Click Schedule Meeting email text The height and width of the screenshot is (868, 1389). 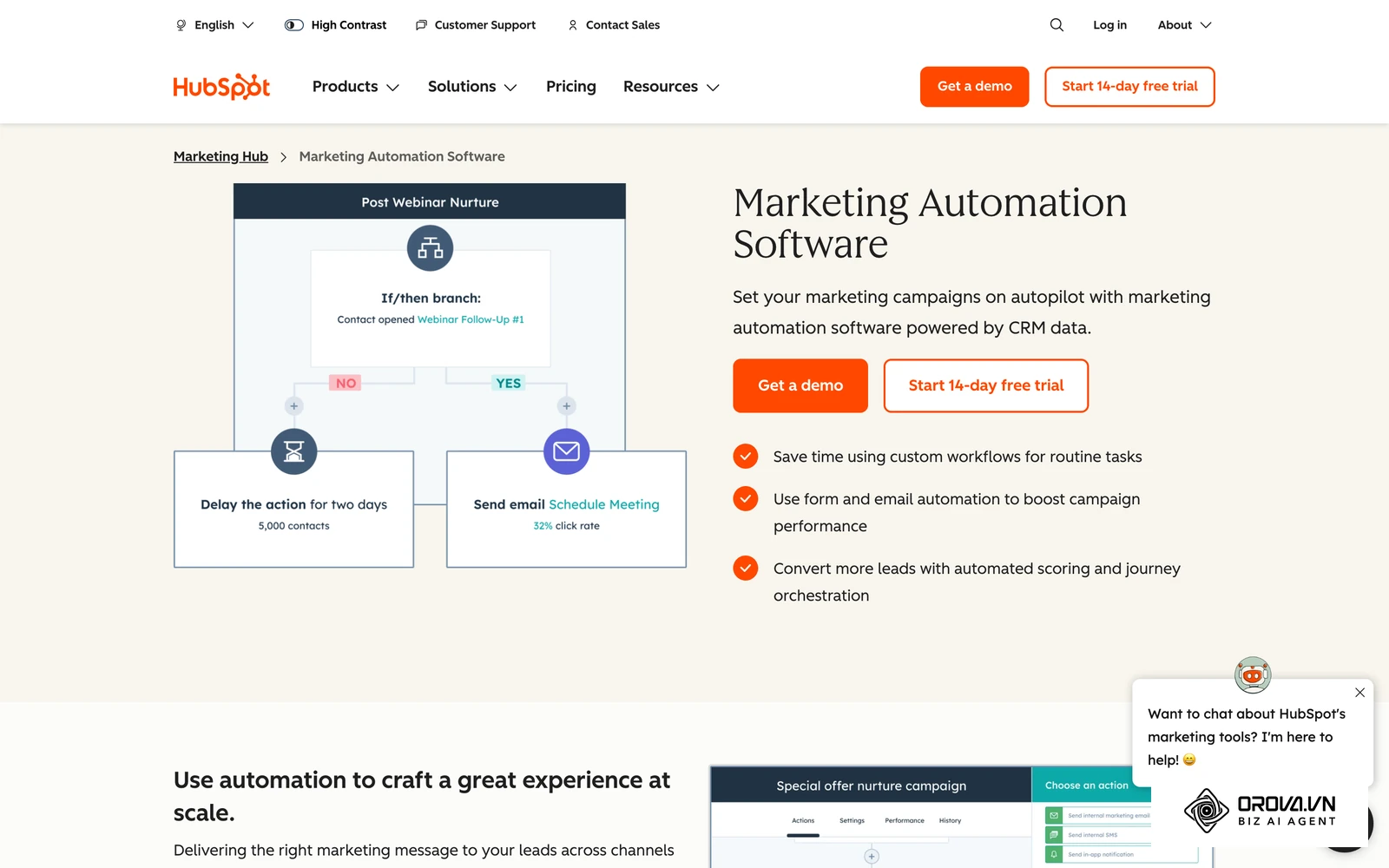(604, 504)
